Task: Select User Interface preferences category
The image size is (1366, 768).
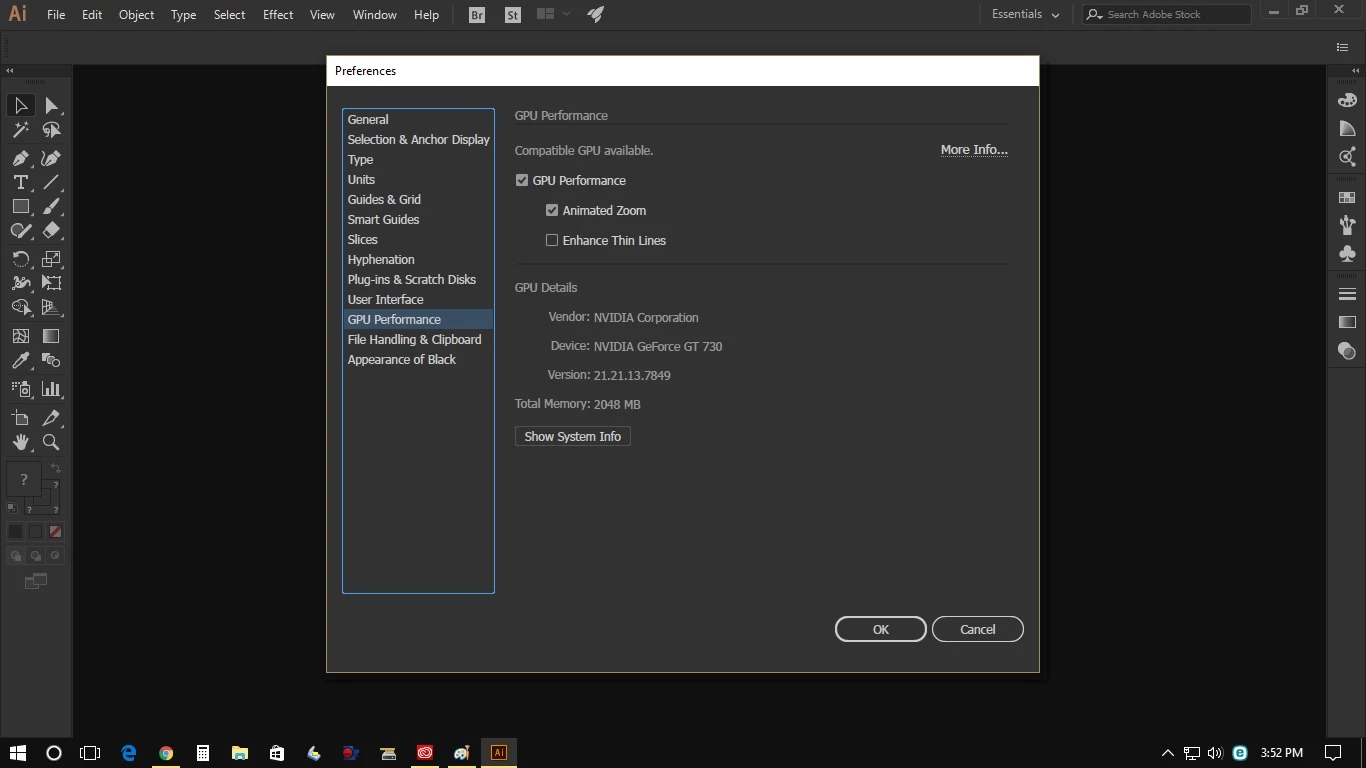Action: [418, 299]
